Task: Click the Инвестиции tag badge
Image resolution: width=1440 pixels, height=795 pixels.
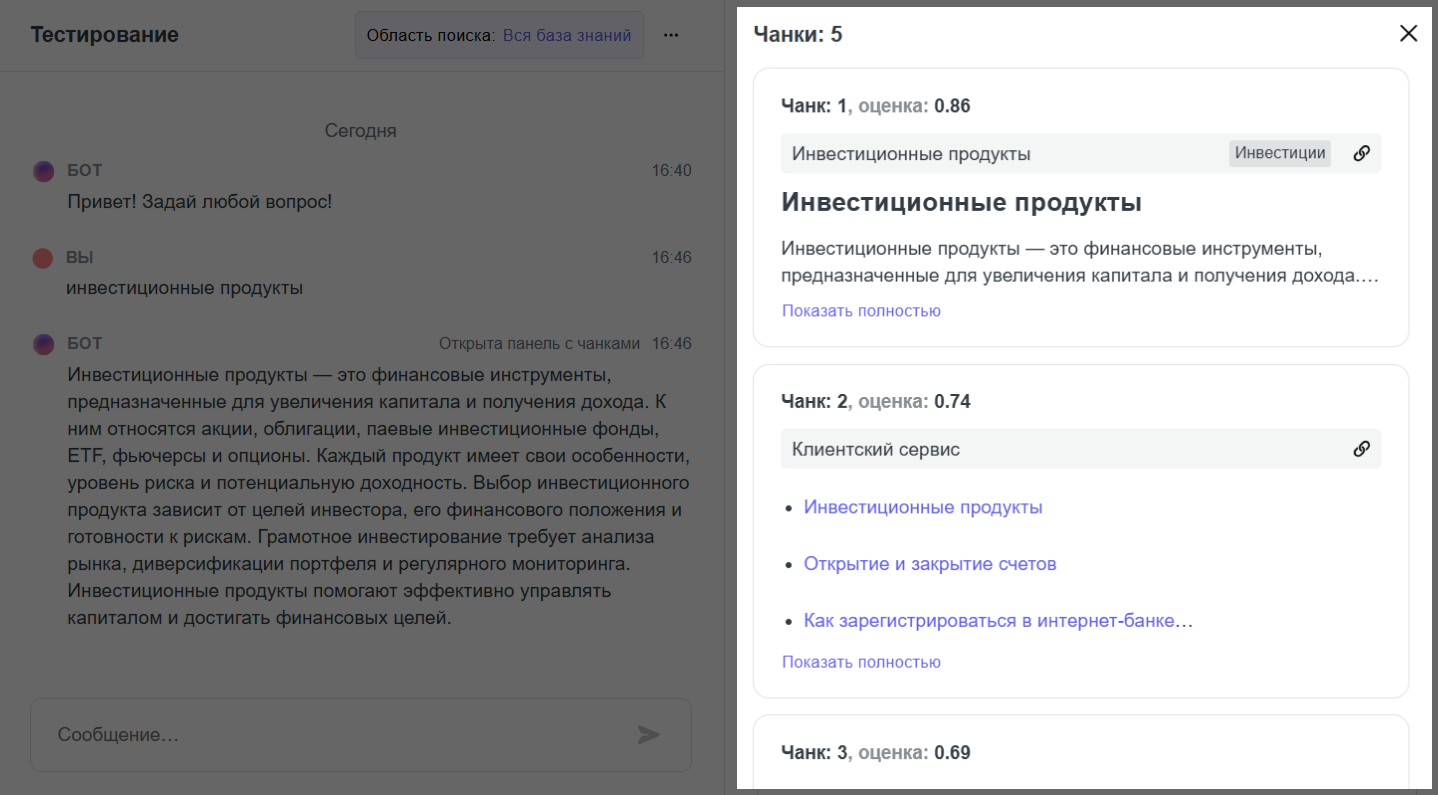Action: tap(1279, 153)
